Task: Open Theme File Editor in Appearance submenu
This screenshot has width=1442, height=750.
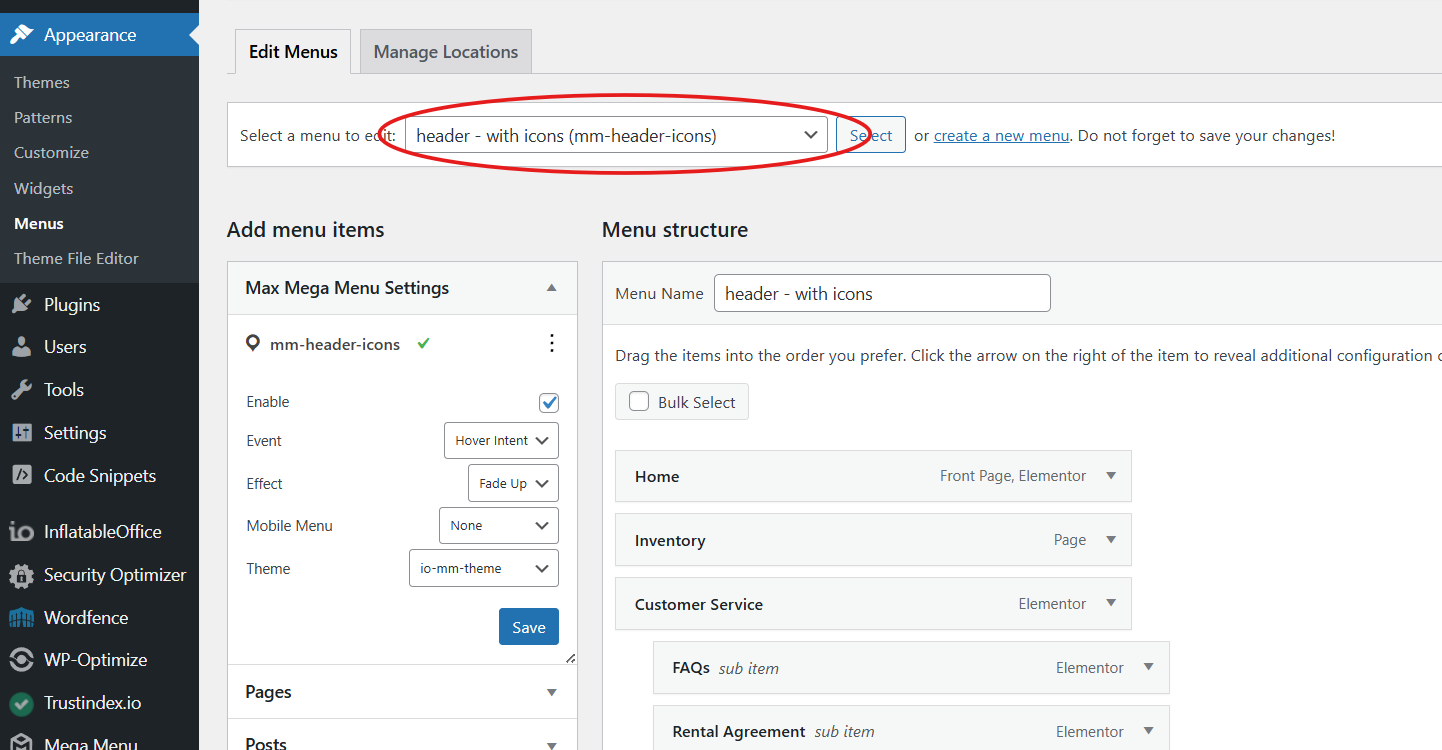Action: coord(76,258)
